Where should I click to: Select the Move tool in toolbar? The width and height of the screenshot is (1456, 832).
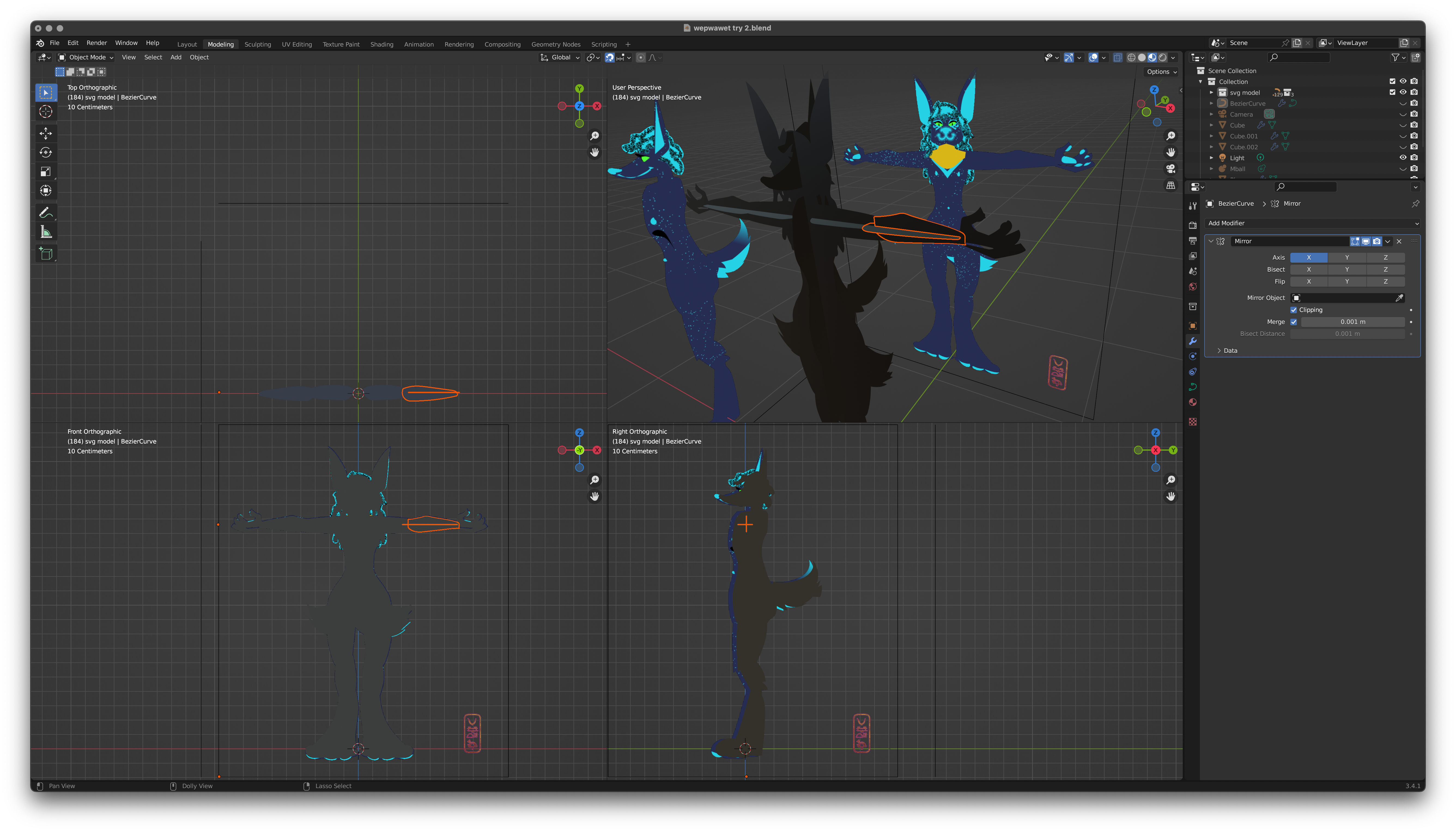click(46, 133)
